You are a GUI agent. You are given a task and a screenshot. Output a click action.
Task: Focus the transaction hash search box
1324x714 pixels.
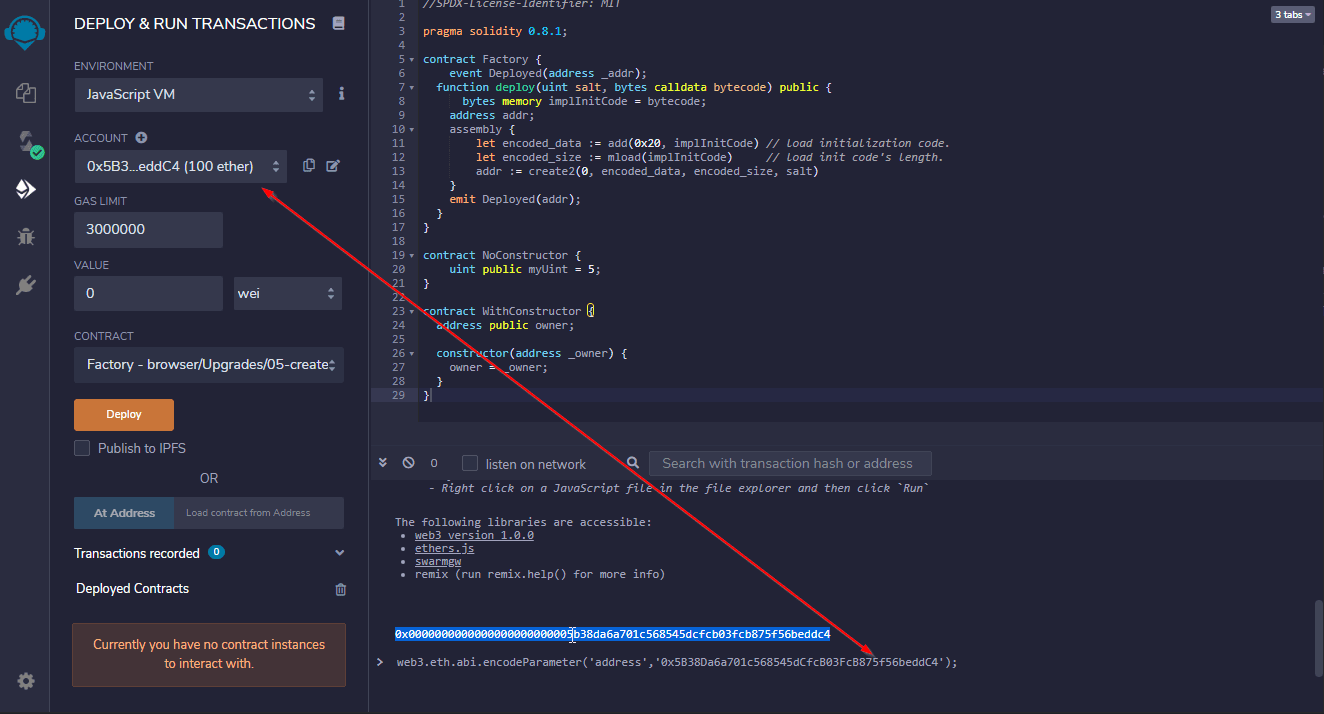coord(790,463)
